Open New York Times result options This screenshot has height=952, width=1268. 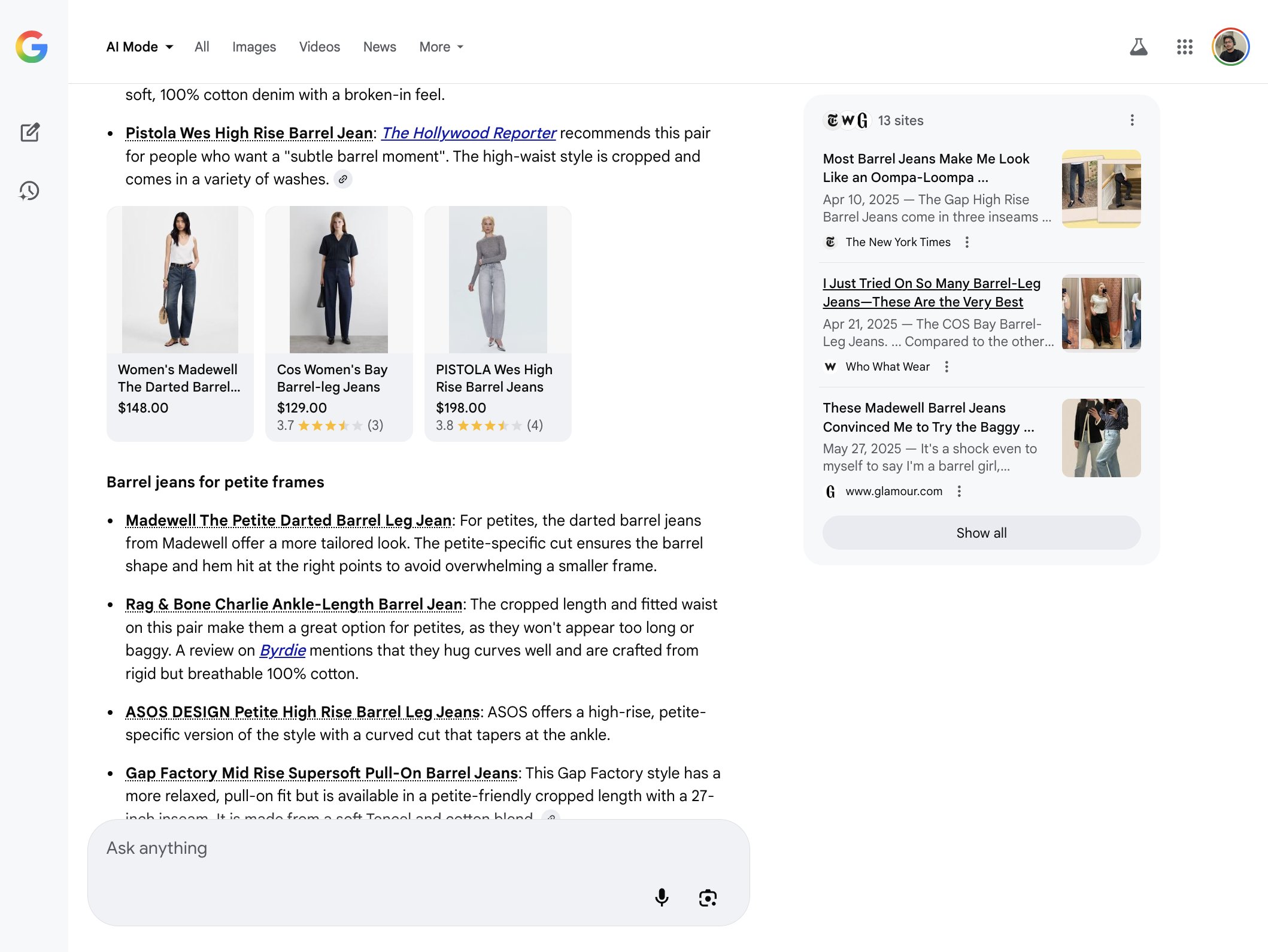[x=967, y=242]
